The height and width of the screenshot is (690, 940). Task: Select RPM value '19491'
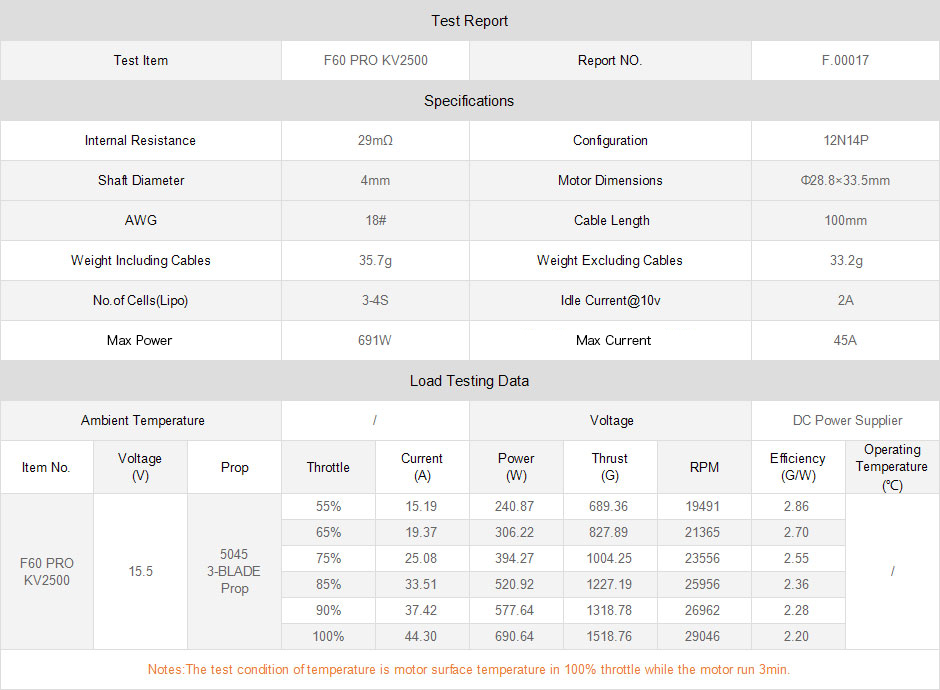click(703, 507)
